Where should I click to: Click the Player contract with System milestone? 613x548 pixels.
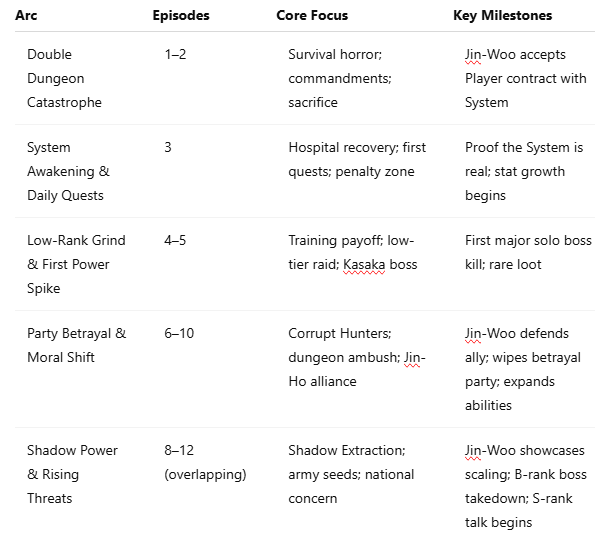point(525,78)
